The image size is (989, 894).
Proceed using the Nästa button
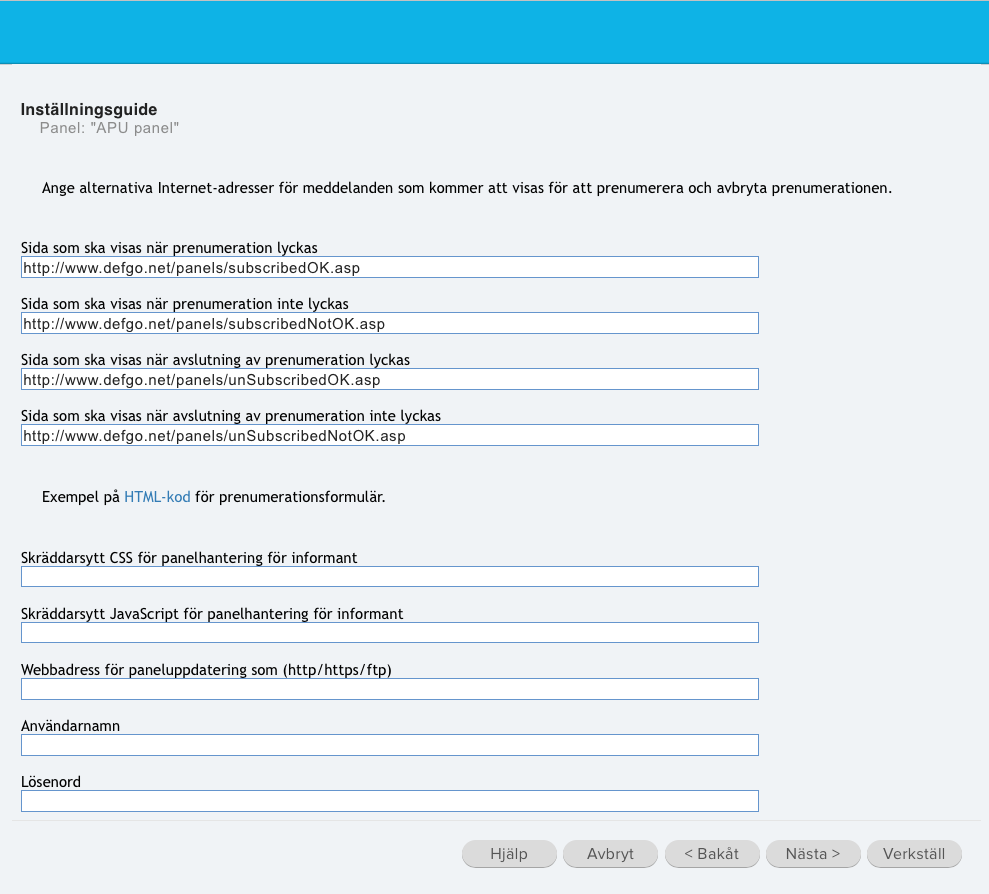tap(812, 854)
